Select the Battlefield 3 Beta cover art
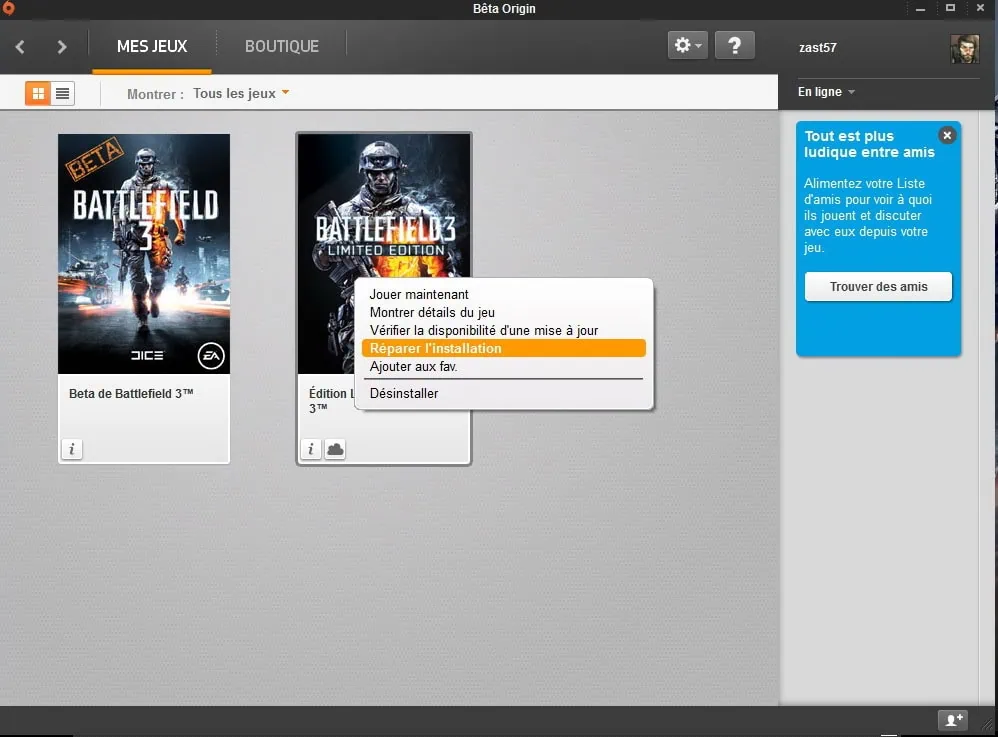This screenshot has height=737, width=998. point(144,254)
